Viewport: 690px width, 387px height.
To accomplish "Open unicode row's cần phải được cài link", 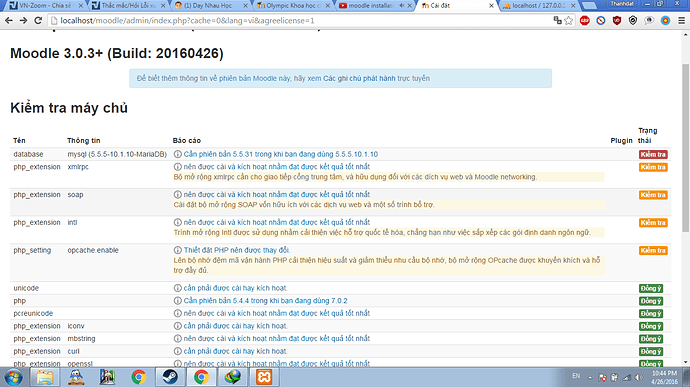I will point(235,288).
